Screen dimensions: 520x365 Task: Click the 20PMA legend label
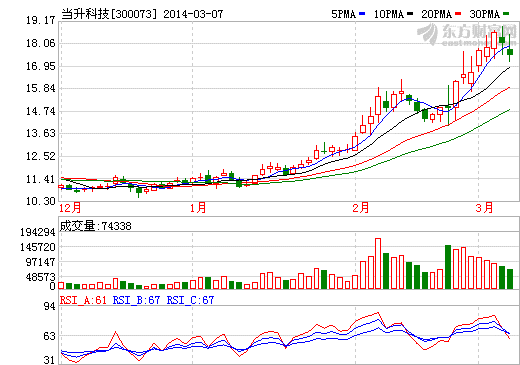(x=437, y=14)
